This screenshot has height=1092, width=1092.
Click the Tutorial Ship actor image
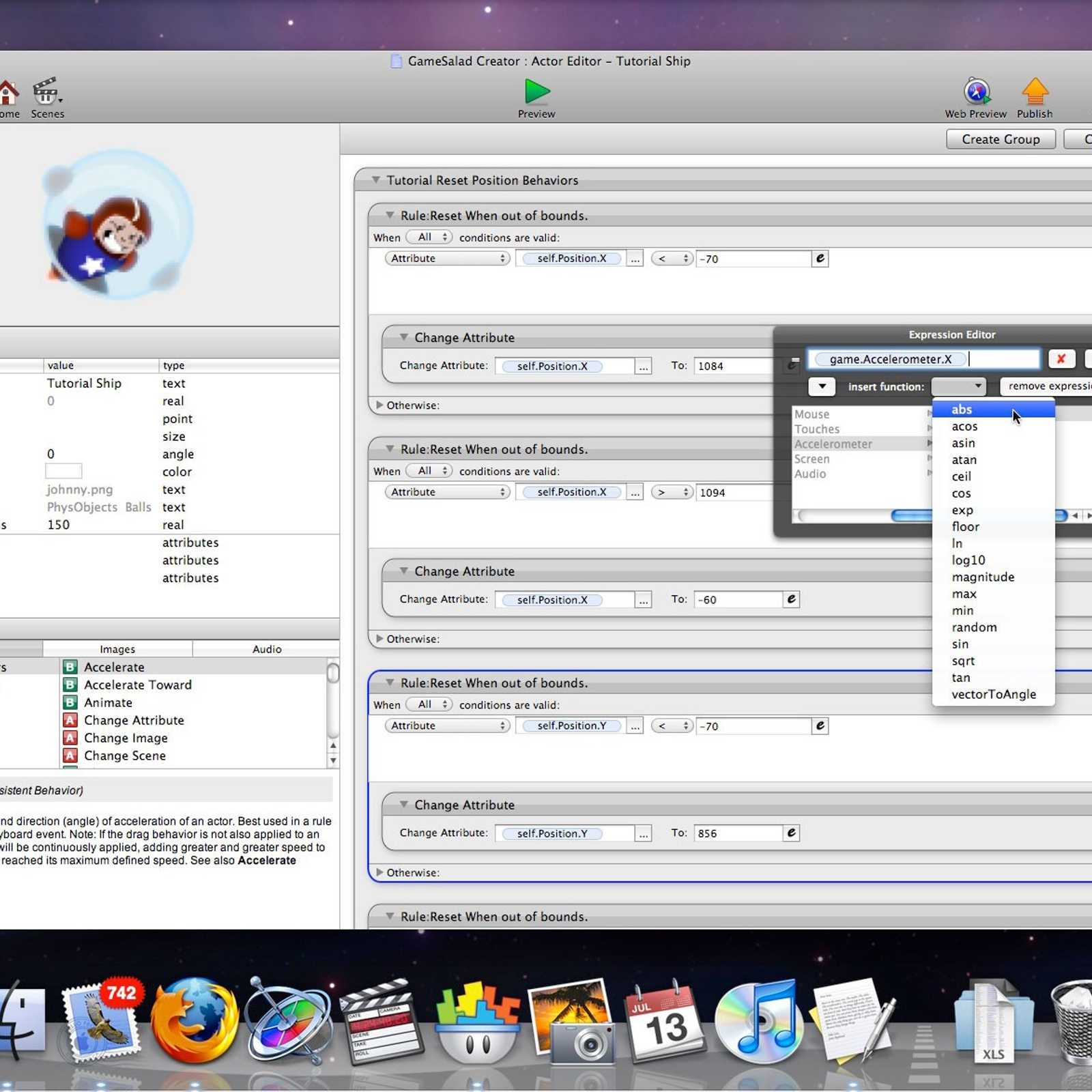[117, 225]
